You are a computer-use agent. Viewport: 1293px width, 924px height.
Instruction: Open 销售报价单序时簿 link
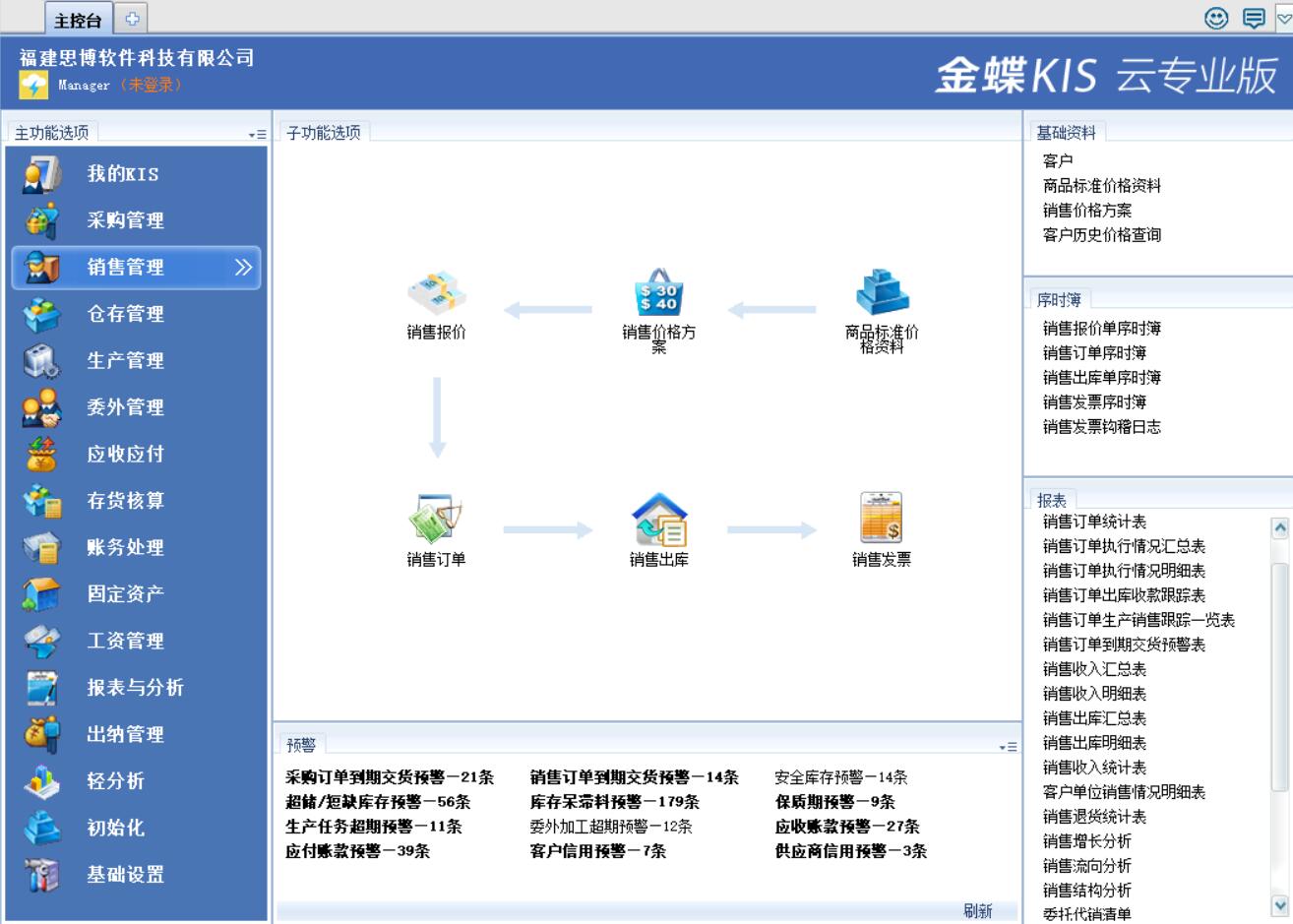click(x=1102, y=328)
